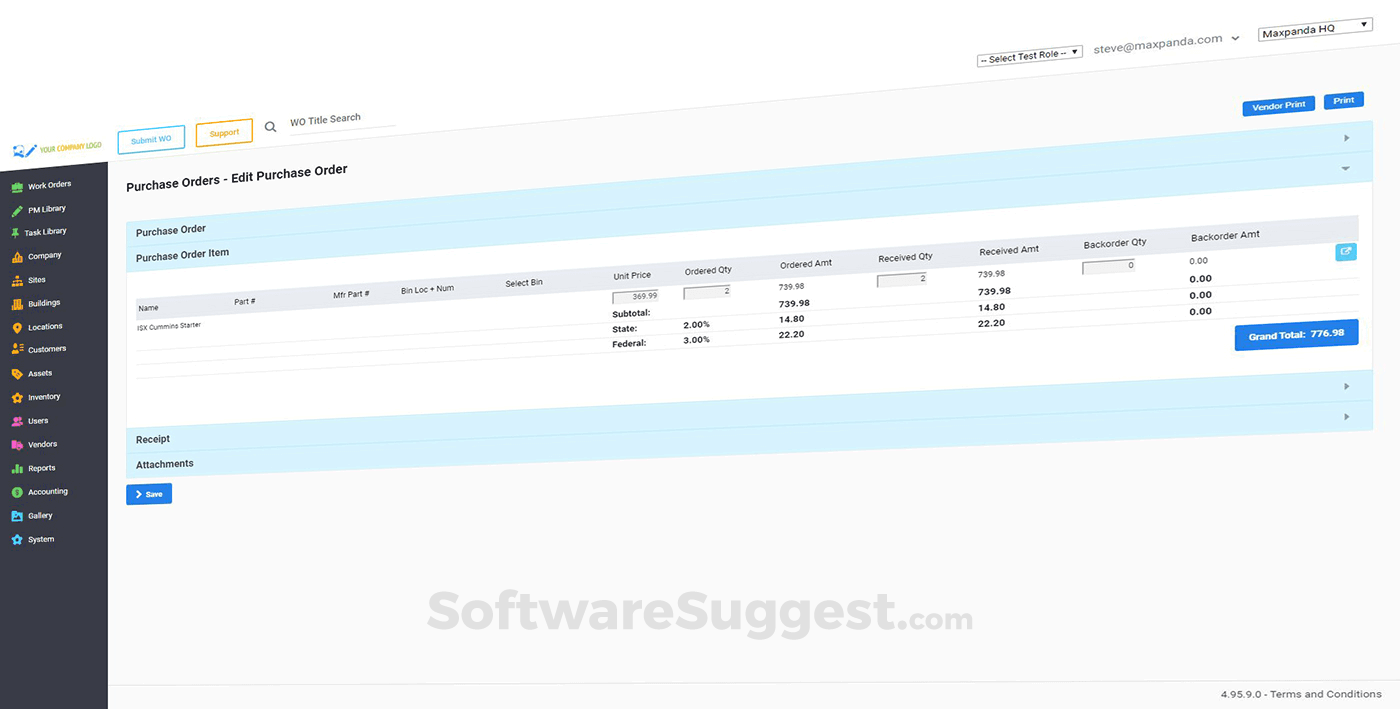Click the search magnifier icon
This screenshot has height=709, width=1400.
click(x=270, y=127)
